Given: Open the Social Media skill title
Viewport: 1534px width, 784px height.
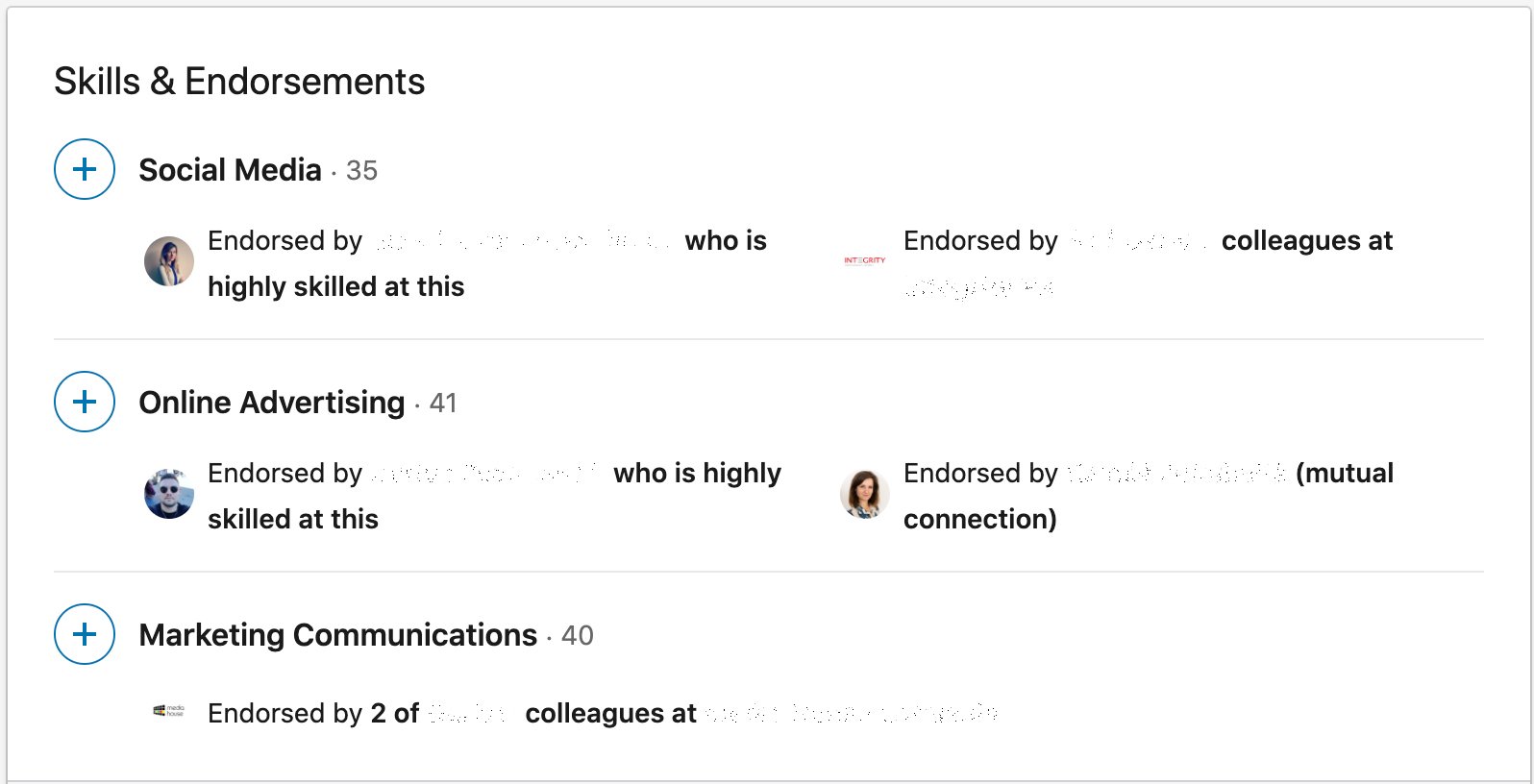Looking at the screenshot, I should pos(230,170).
